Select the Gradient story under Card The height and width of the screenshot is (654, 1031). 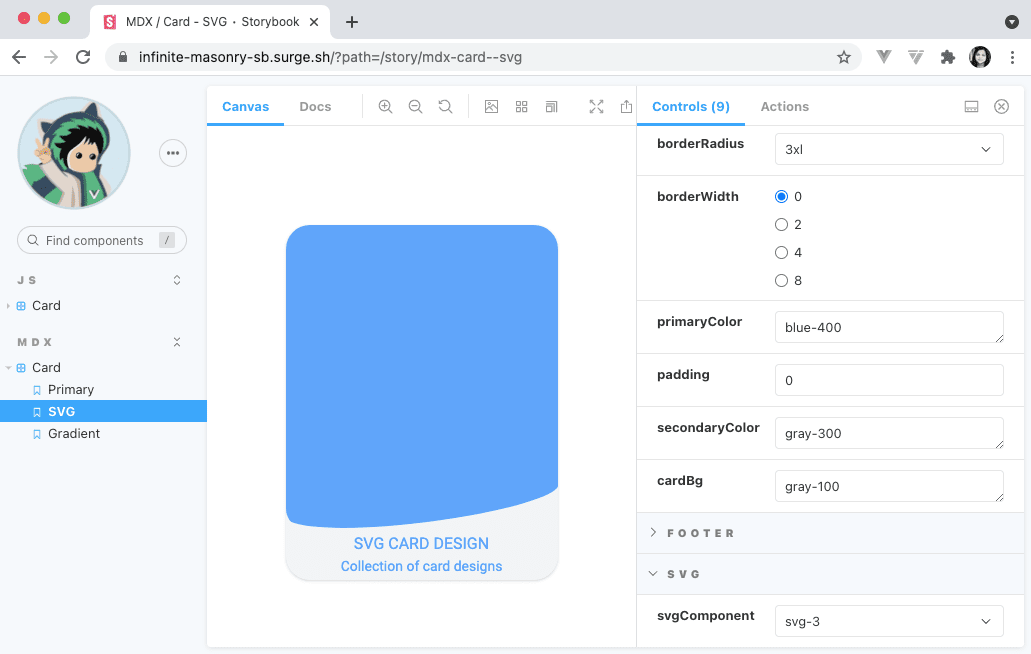74,433
